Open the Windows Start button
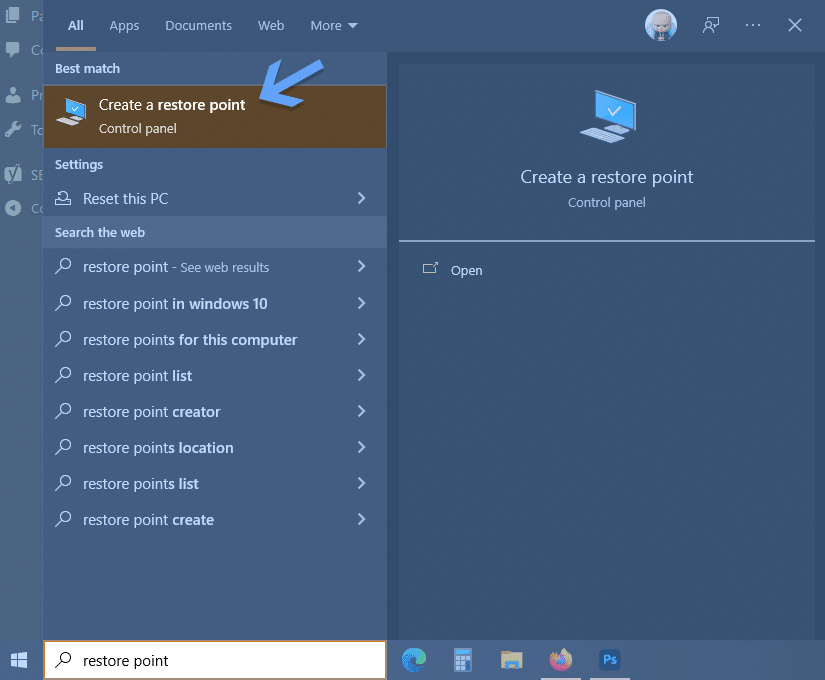Screen dimensions: 825x680 (19, 660)
